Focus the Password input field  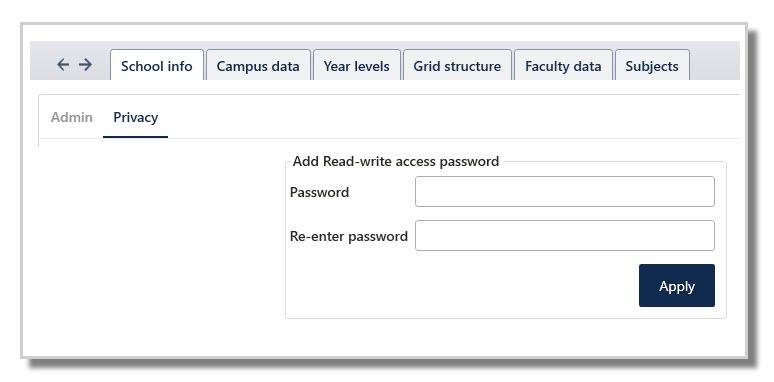pos(565,191)
